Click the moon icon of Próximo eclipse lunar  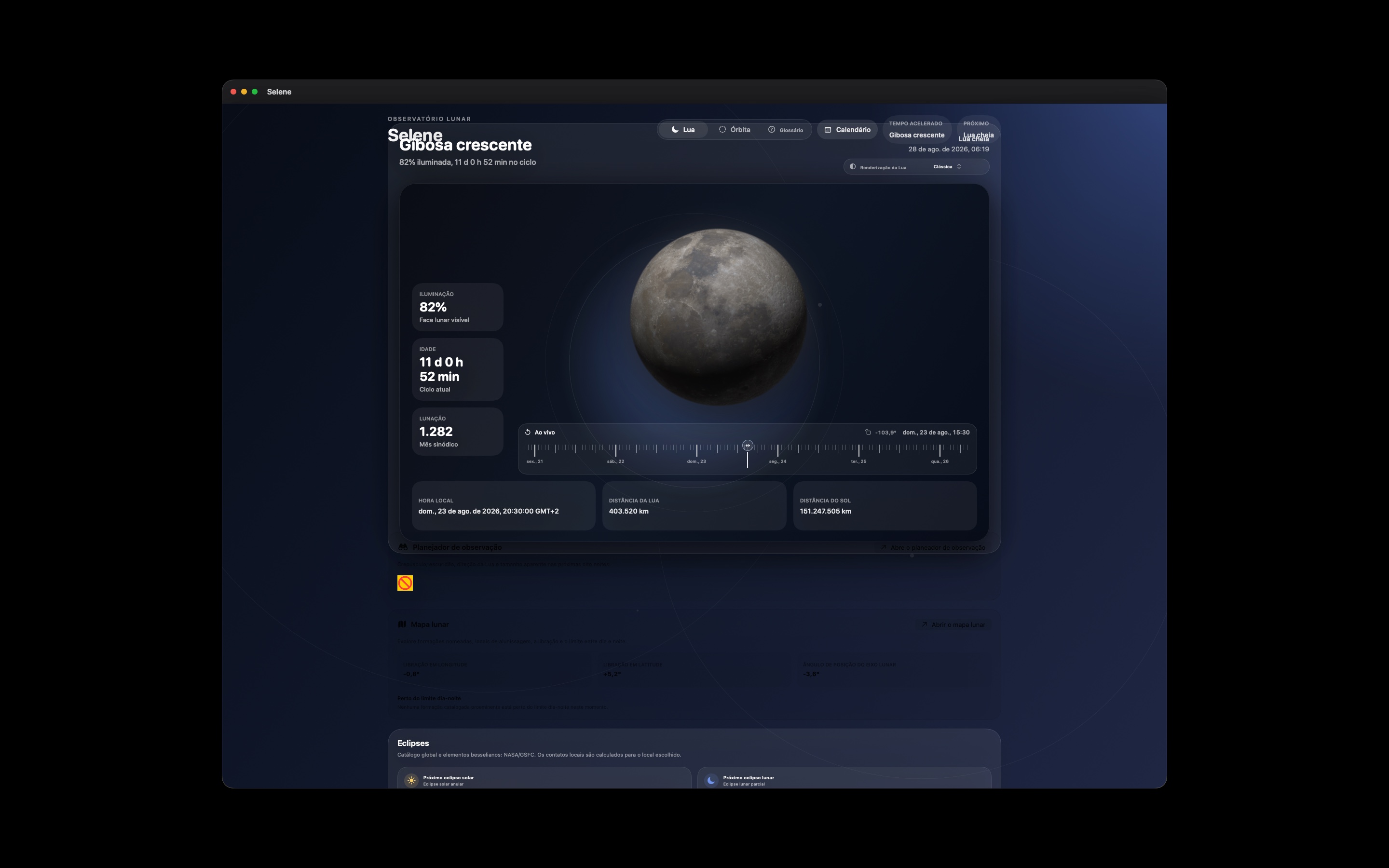pos(712,780)
